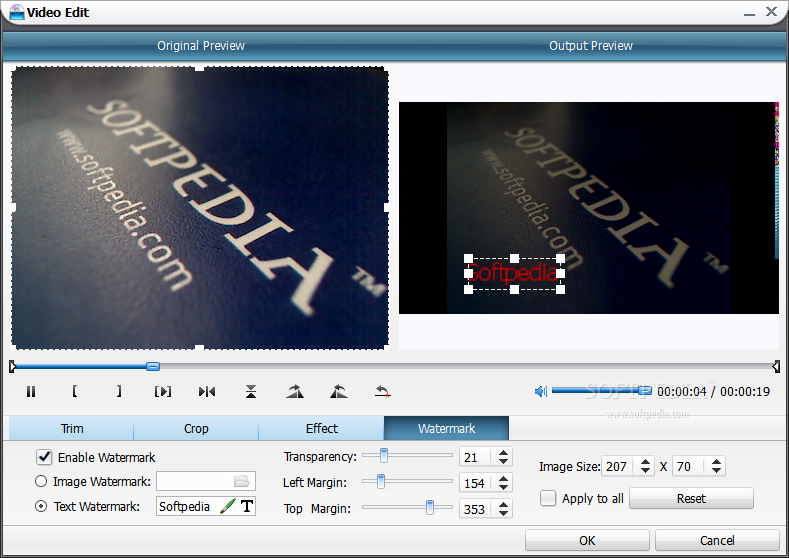Image resolution: width=789 pixels, height=558 pixels.
Task: Click the flip vertical icon
Action: [251, 391]
